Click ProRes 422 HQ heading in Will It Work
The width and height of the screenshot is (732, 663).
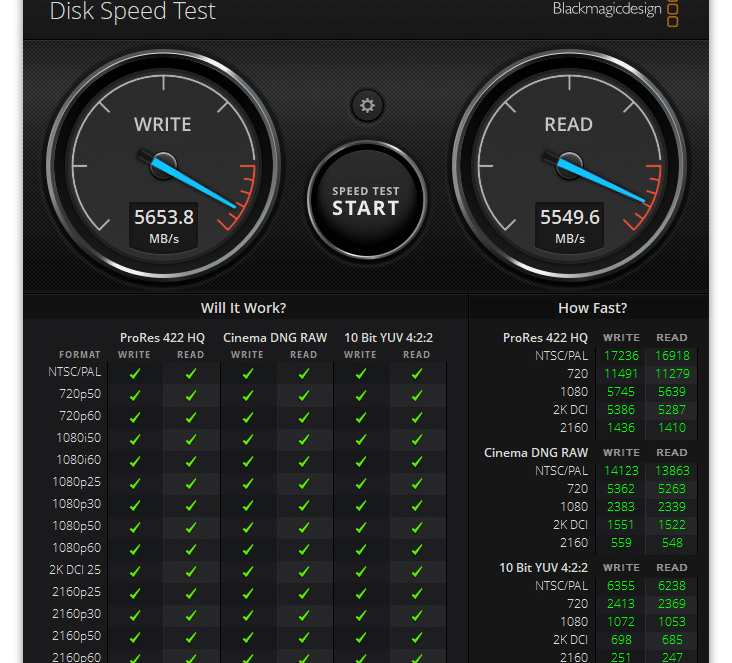162,338
